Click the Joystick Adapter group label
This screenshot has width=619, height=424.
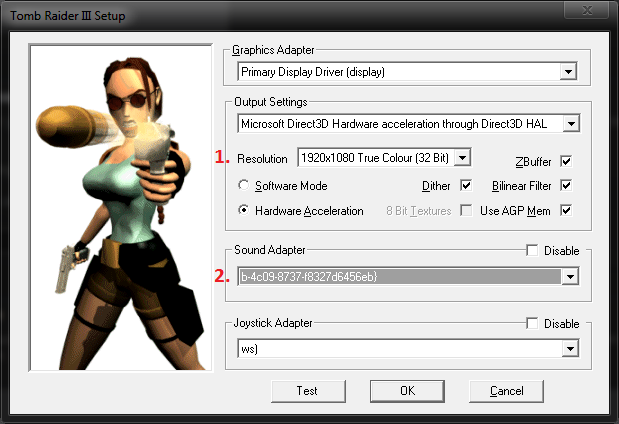pyautogui.click(x=273, y=323)
